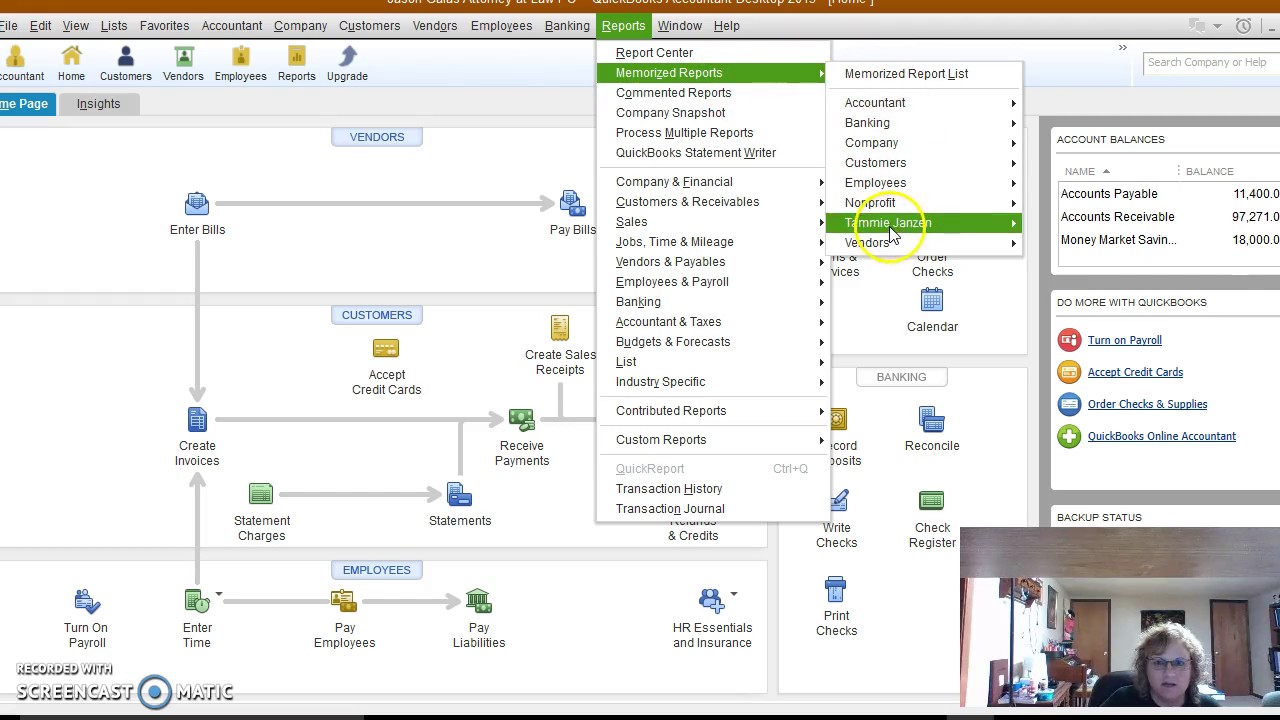
Task: Expand Budgets & Forecasts submenu
Action: point(714,342)
